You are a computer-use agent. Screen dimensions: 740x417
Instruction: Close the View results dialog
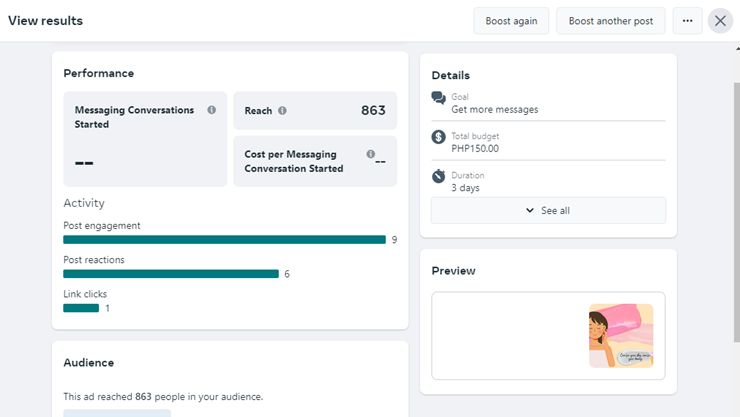pyautogui.click(x=720, y=21)
